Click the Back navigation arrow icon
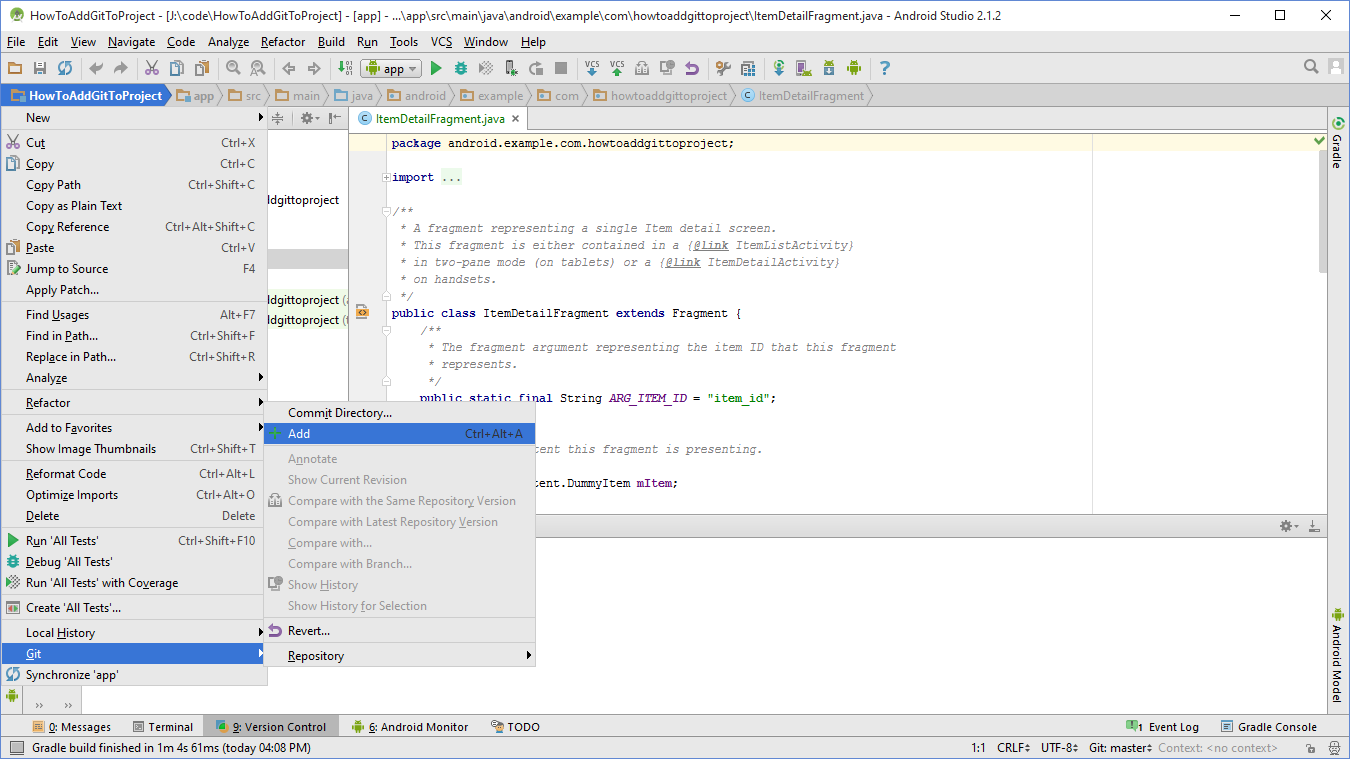Image resolution: width=1350 pixels, height=759 pixels. point(289,68)
